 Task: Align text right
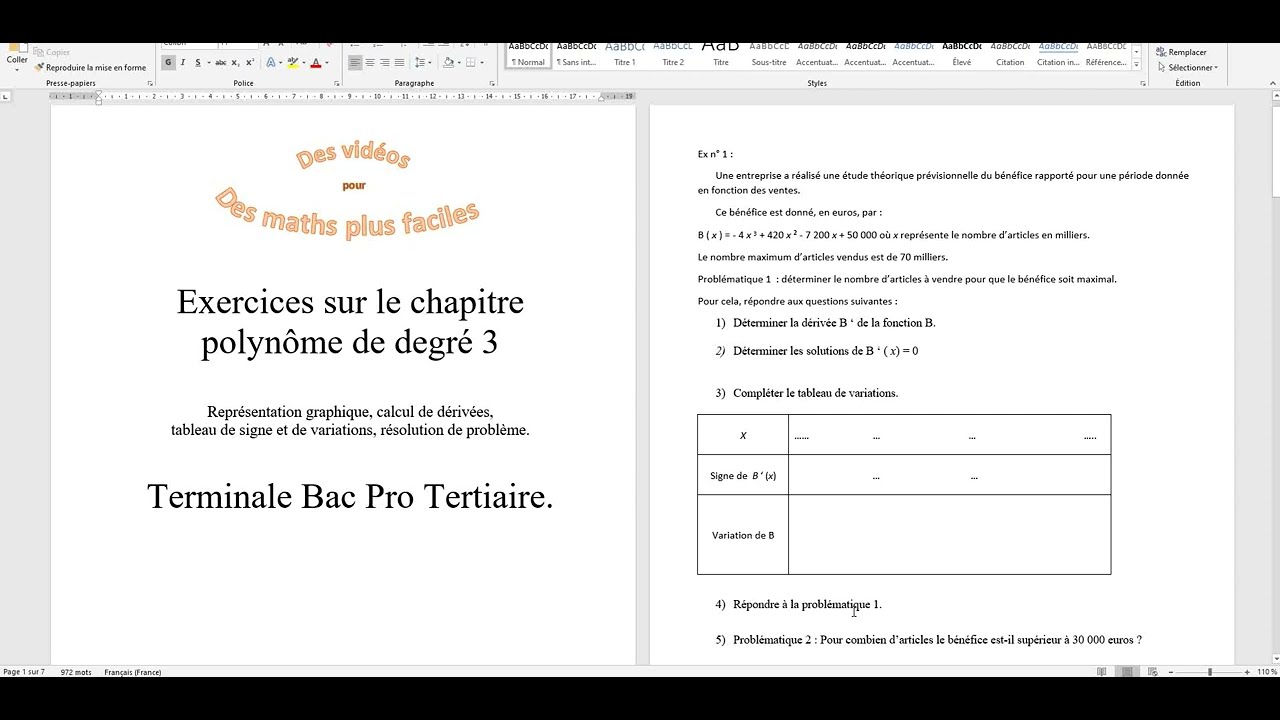(x=385, y=62)
